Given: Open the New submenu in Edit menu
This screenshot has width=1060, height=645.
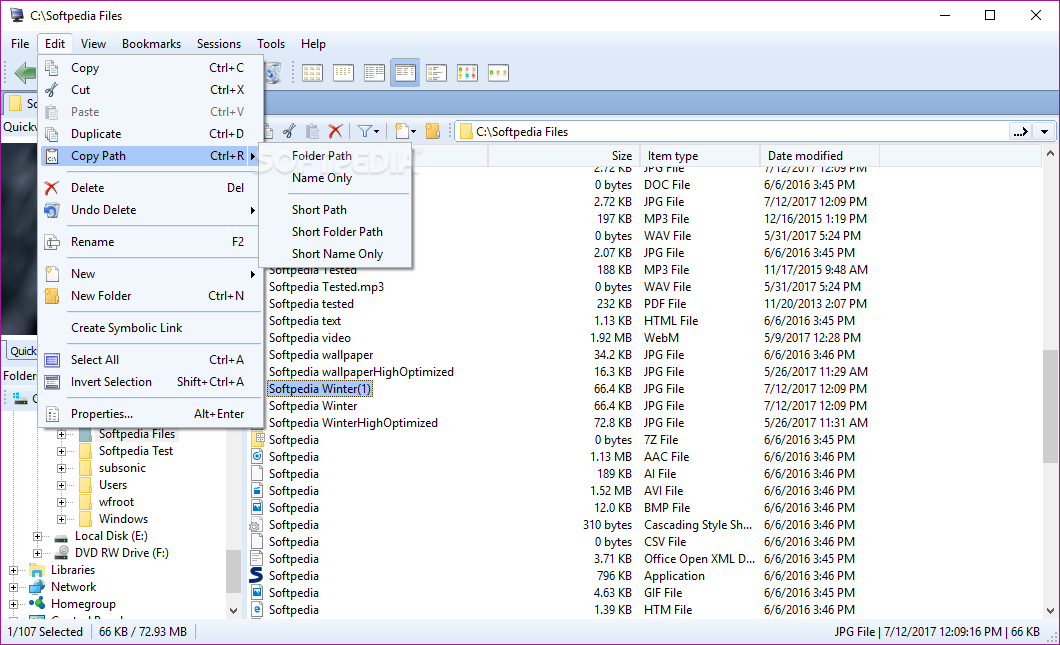Looking at the screenshot, I should [150, 274].
